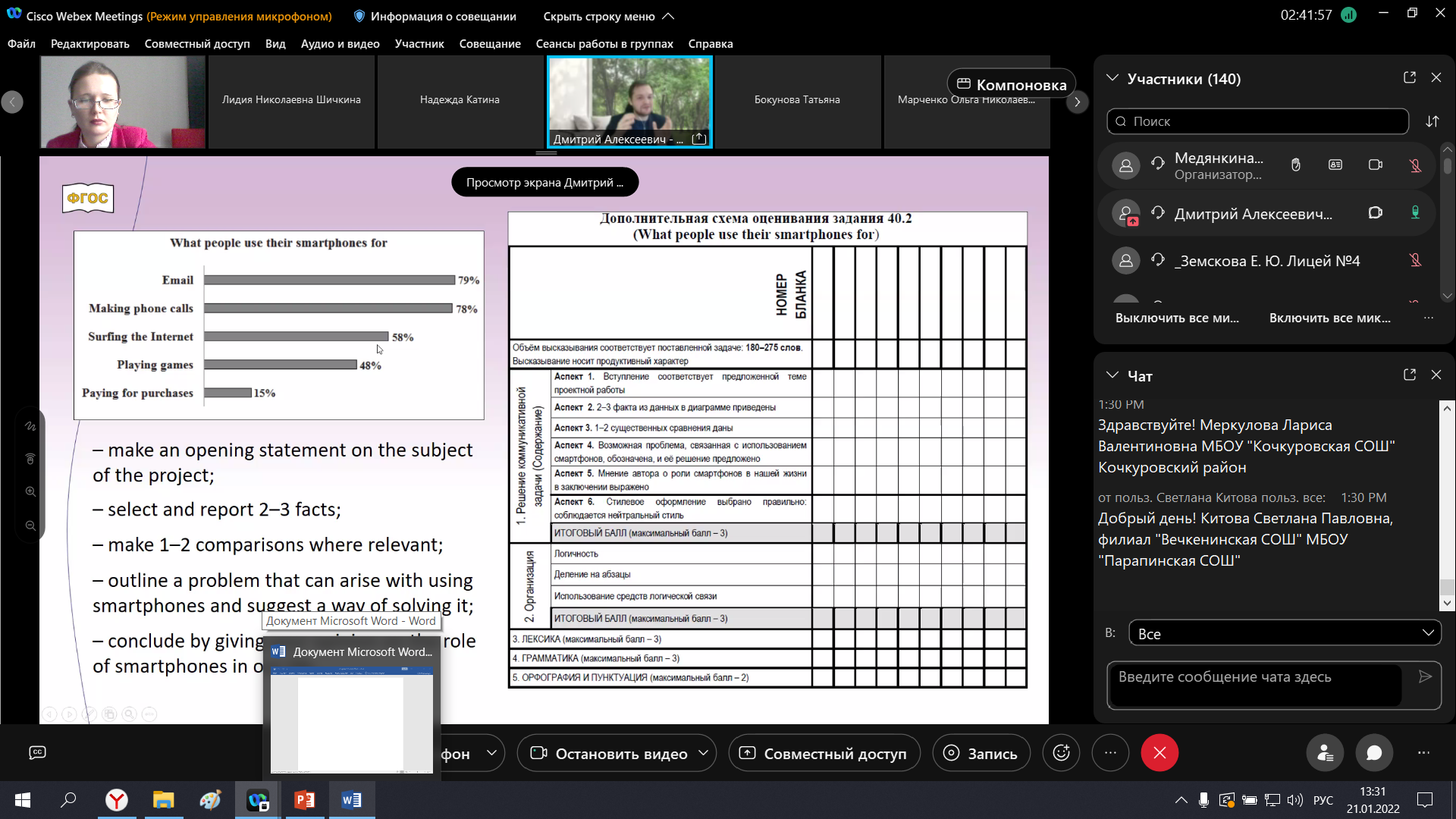The image size is (1456, 819).
Task: Collapse the Чат panel chevron
Action: click(x=1112, y=375)
